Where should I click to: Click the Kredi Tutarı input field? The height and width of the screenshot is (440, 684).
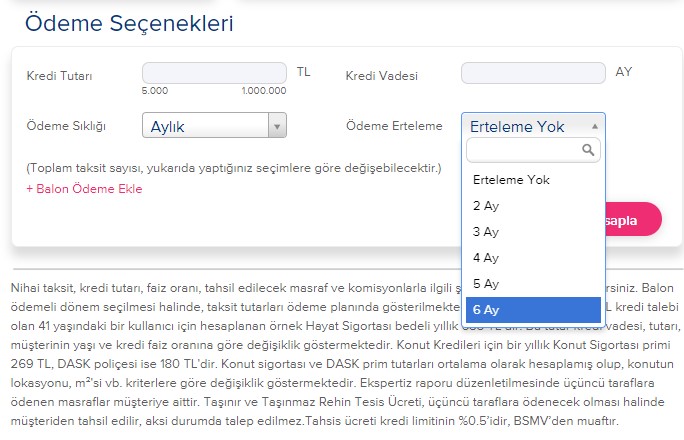click(x=215, y=73)
